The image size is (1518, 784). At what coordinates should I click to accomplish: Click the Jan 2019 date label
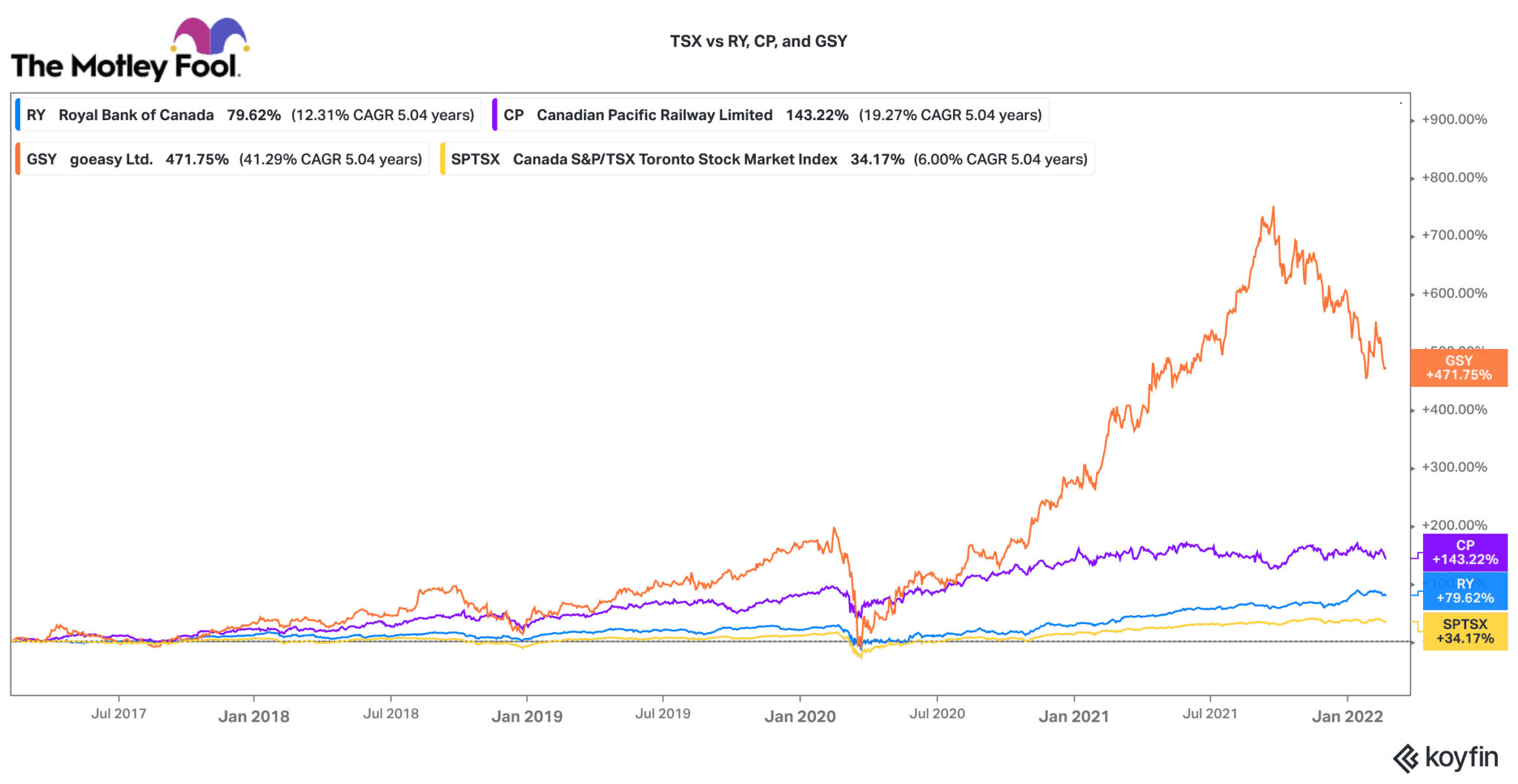527,717
